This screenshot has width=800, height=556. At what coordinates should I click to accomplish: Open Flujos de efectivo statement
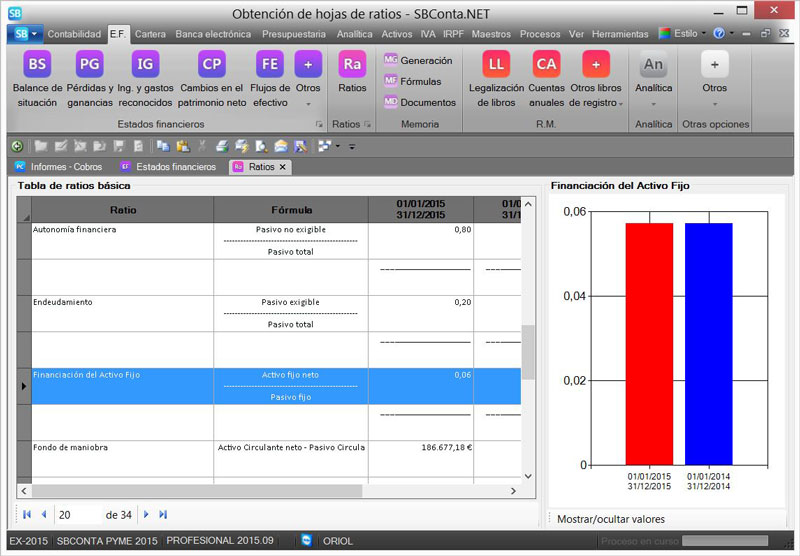pyautogui.click(x=270, y=65)
